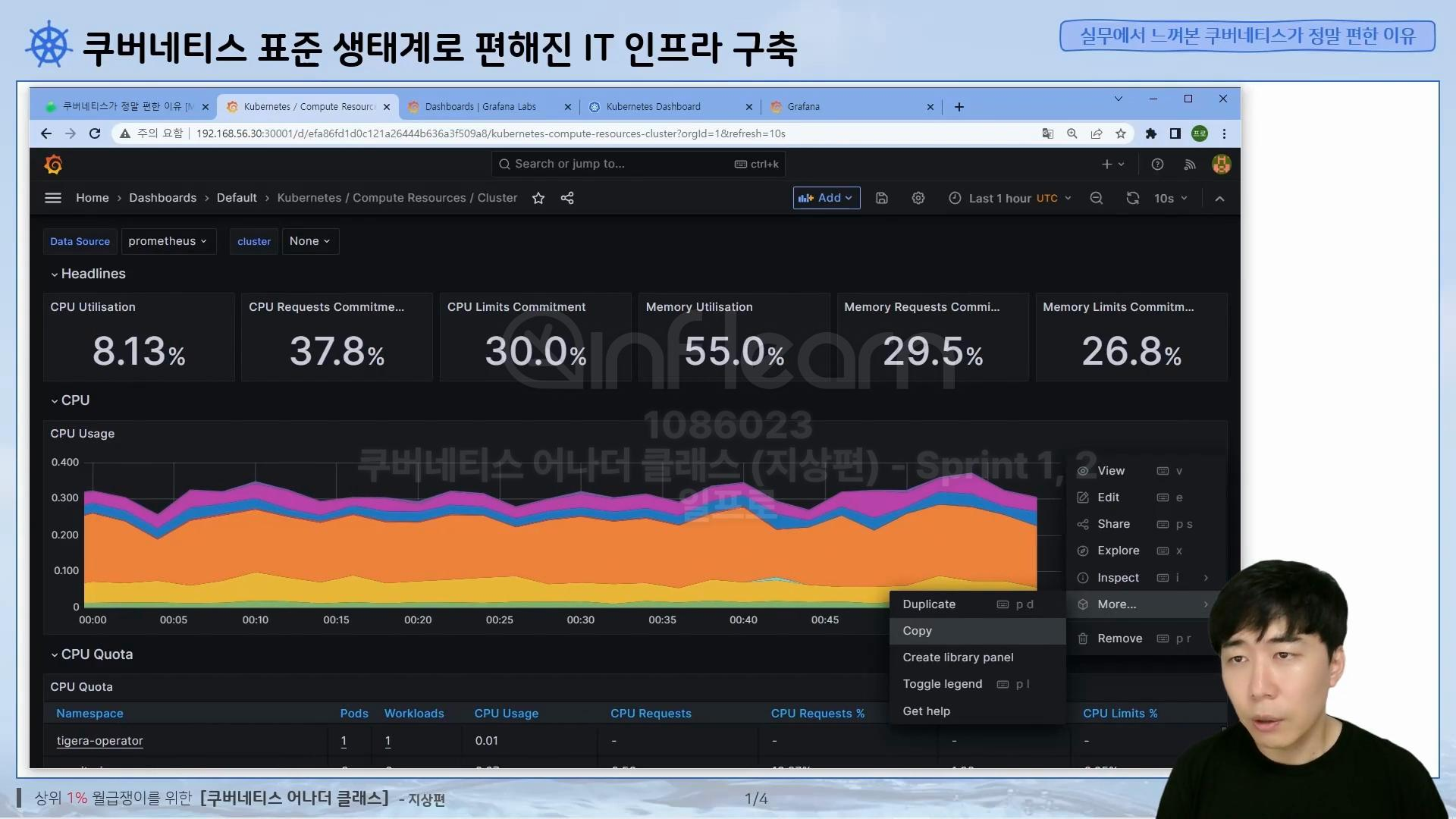Open tab search chevron in title bar

(1119, 99)
